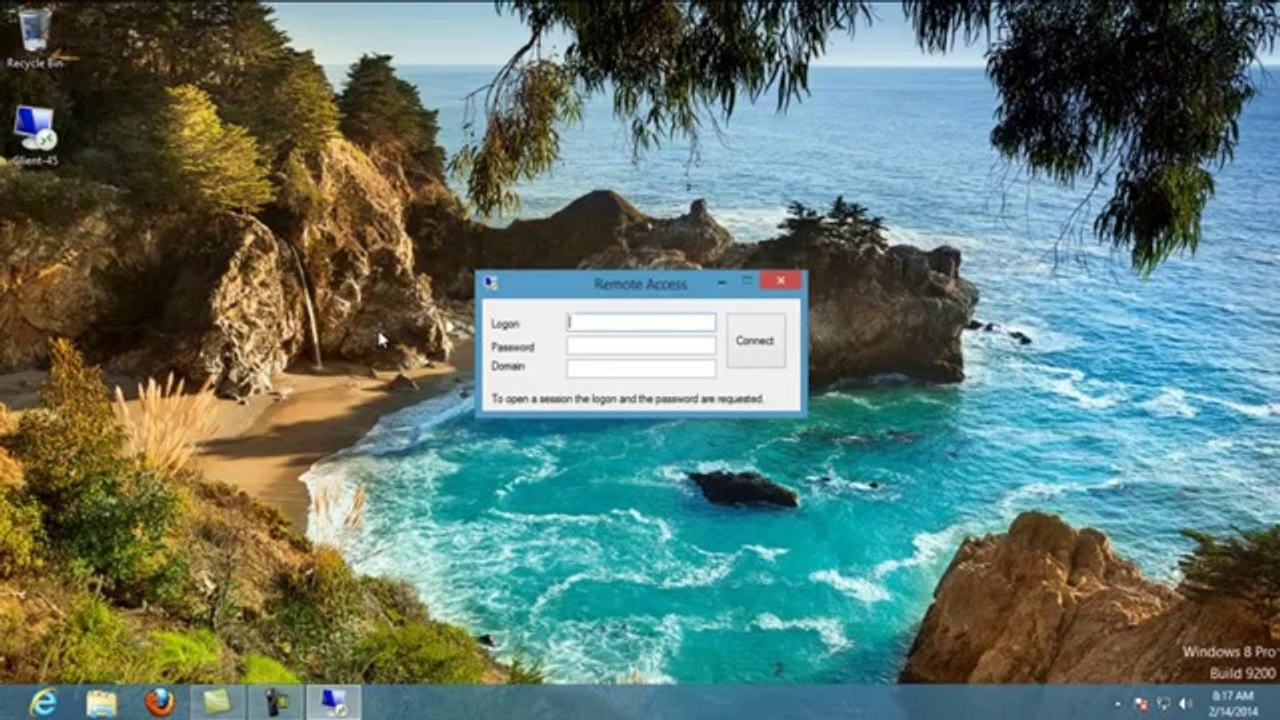This screenshot has height=720, width=1280.
Task: Open the taskbar clock showing 8:17 AM
Action: (x=1231, y=703)
